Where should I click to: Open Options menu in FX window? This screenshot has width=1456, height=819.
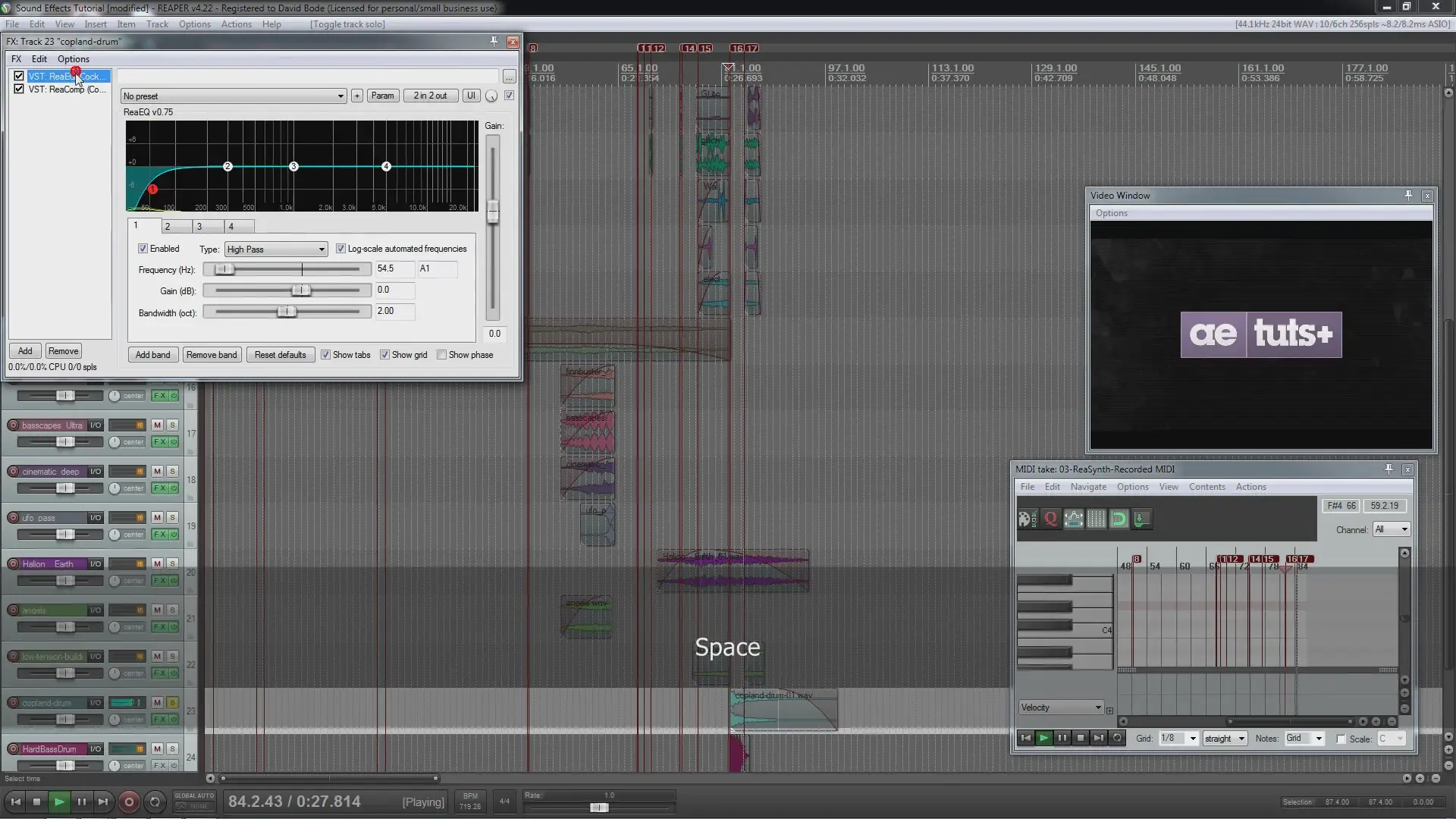[73, 59]
